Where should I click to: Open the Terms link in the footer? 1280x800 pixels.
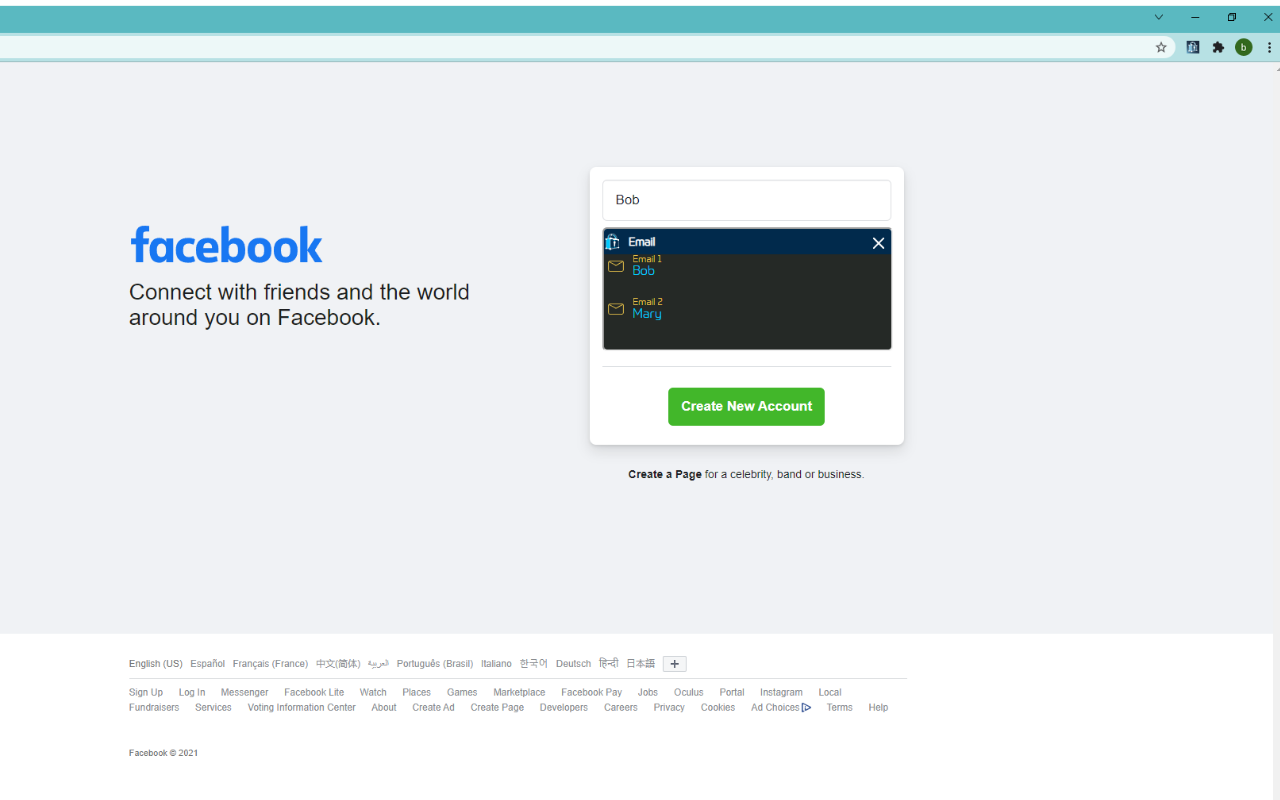[839, 707]
